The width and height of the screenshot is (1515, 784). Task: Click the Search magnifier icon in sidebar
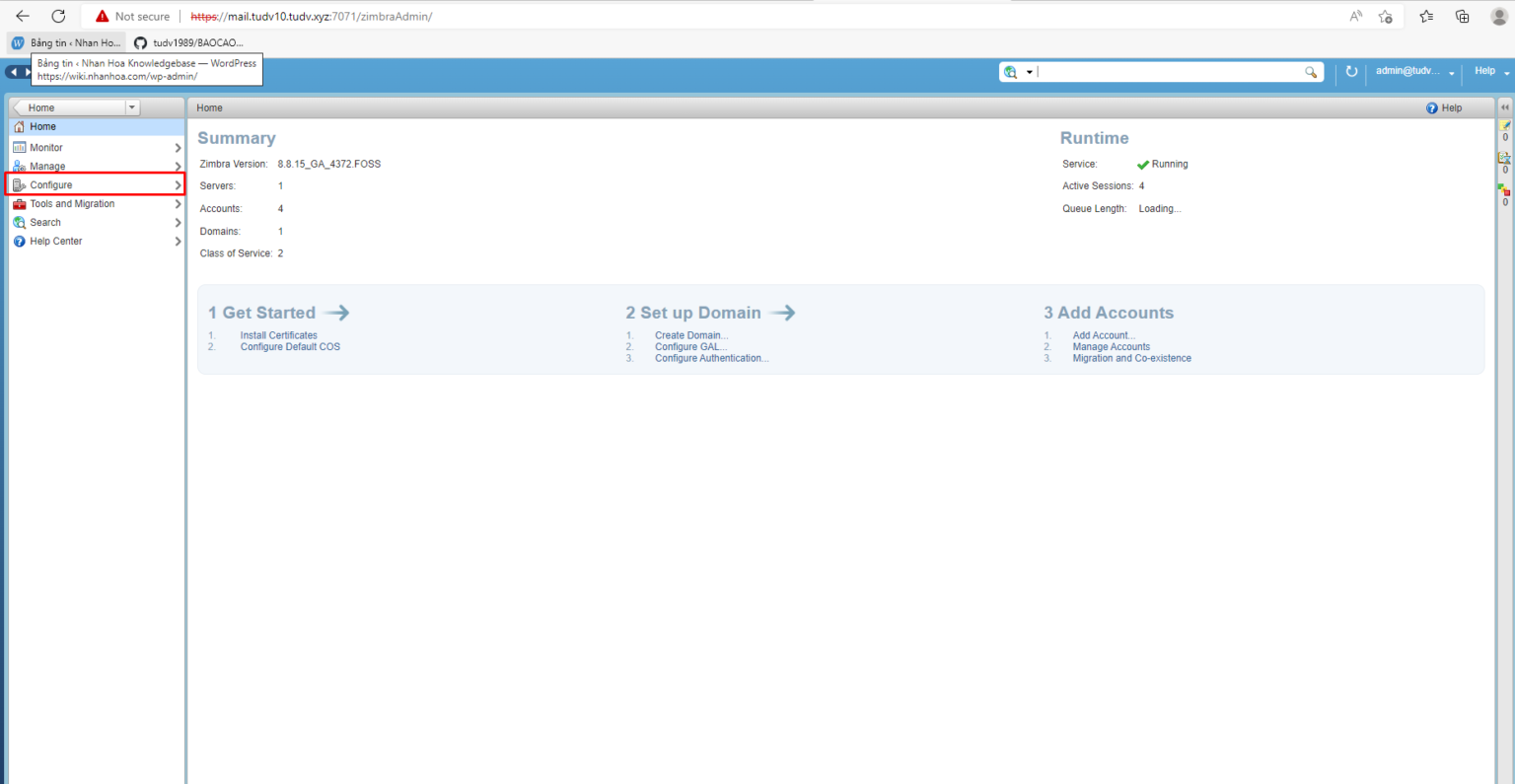[x=19, y=222]
